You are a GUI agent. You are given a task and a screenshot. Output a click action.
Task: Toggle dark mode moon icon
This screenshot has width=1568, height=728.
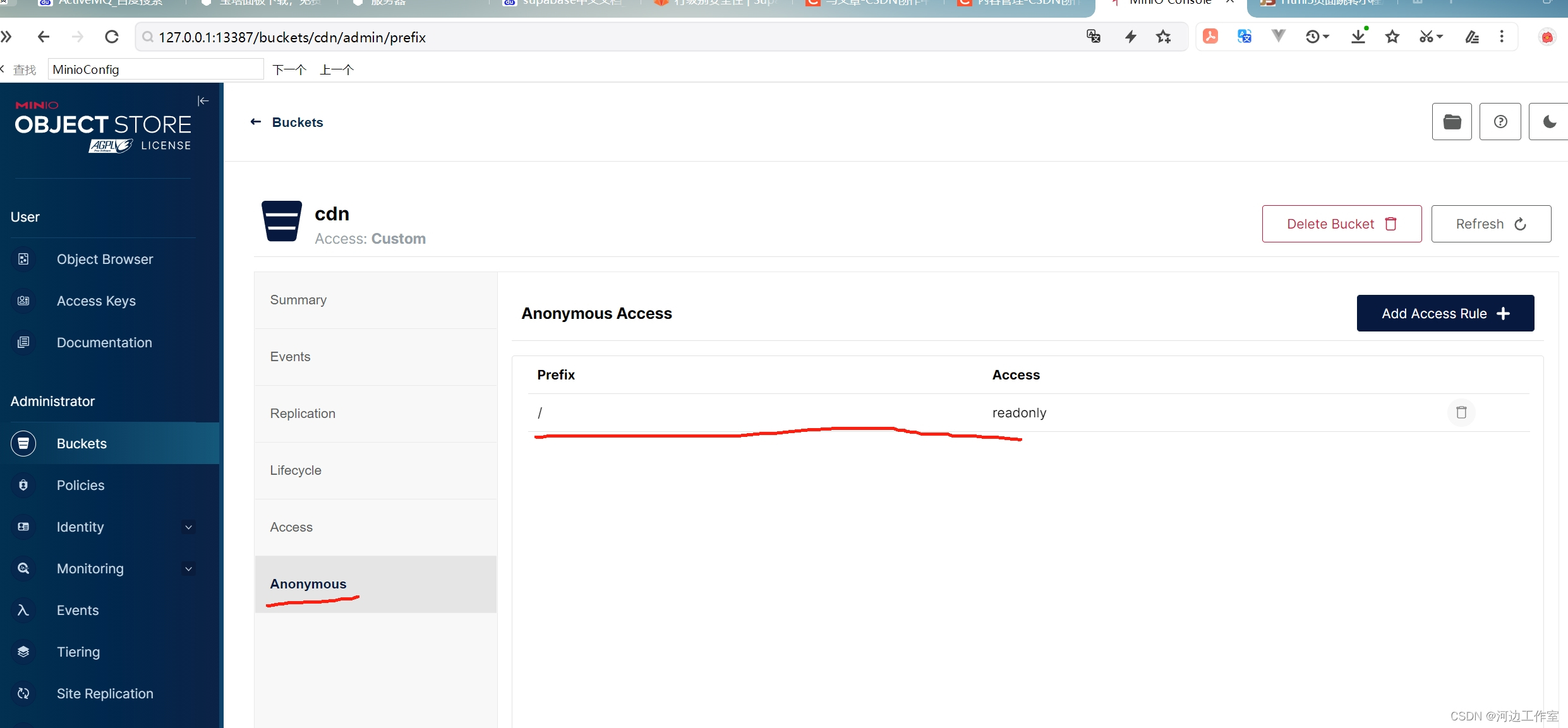(x=1548, y=122)
